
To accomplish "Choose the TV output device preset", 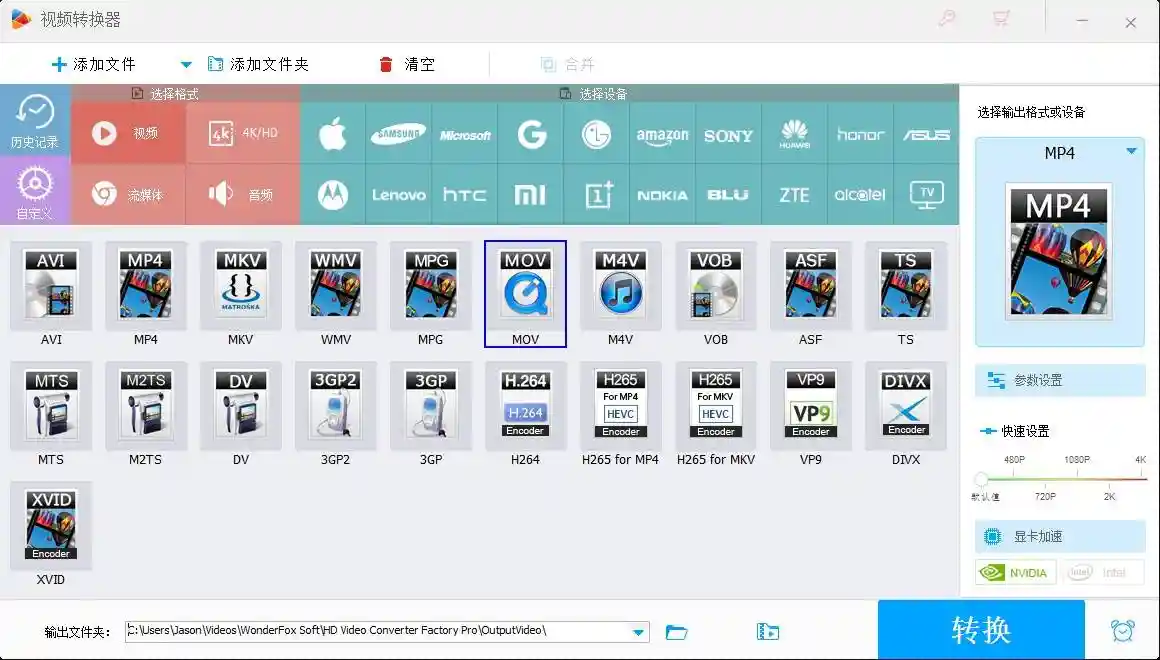I will (x=926, y=195).
